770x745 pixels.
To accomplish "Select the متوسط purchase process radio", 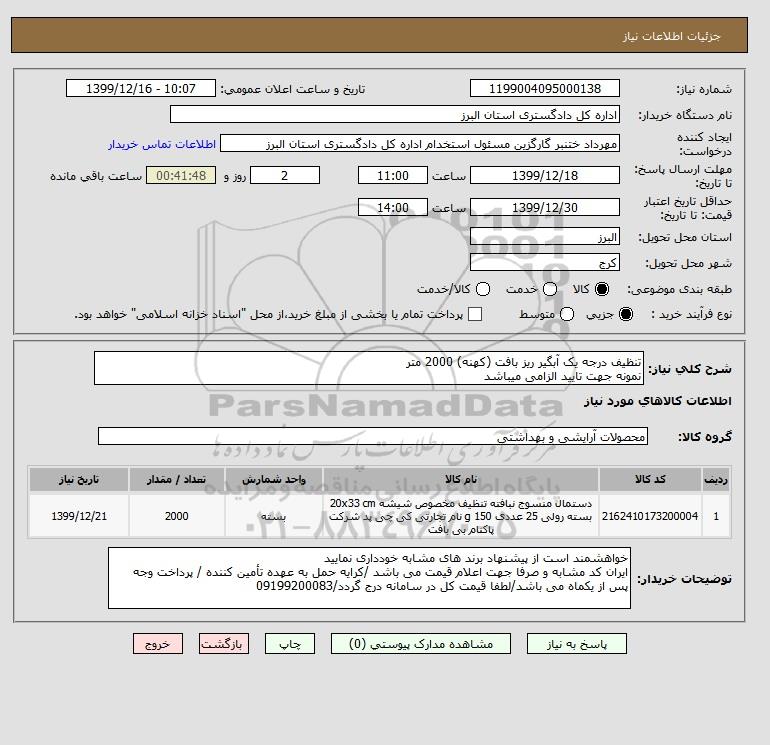I will pyautogui.click(x=567, y=314).
